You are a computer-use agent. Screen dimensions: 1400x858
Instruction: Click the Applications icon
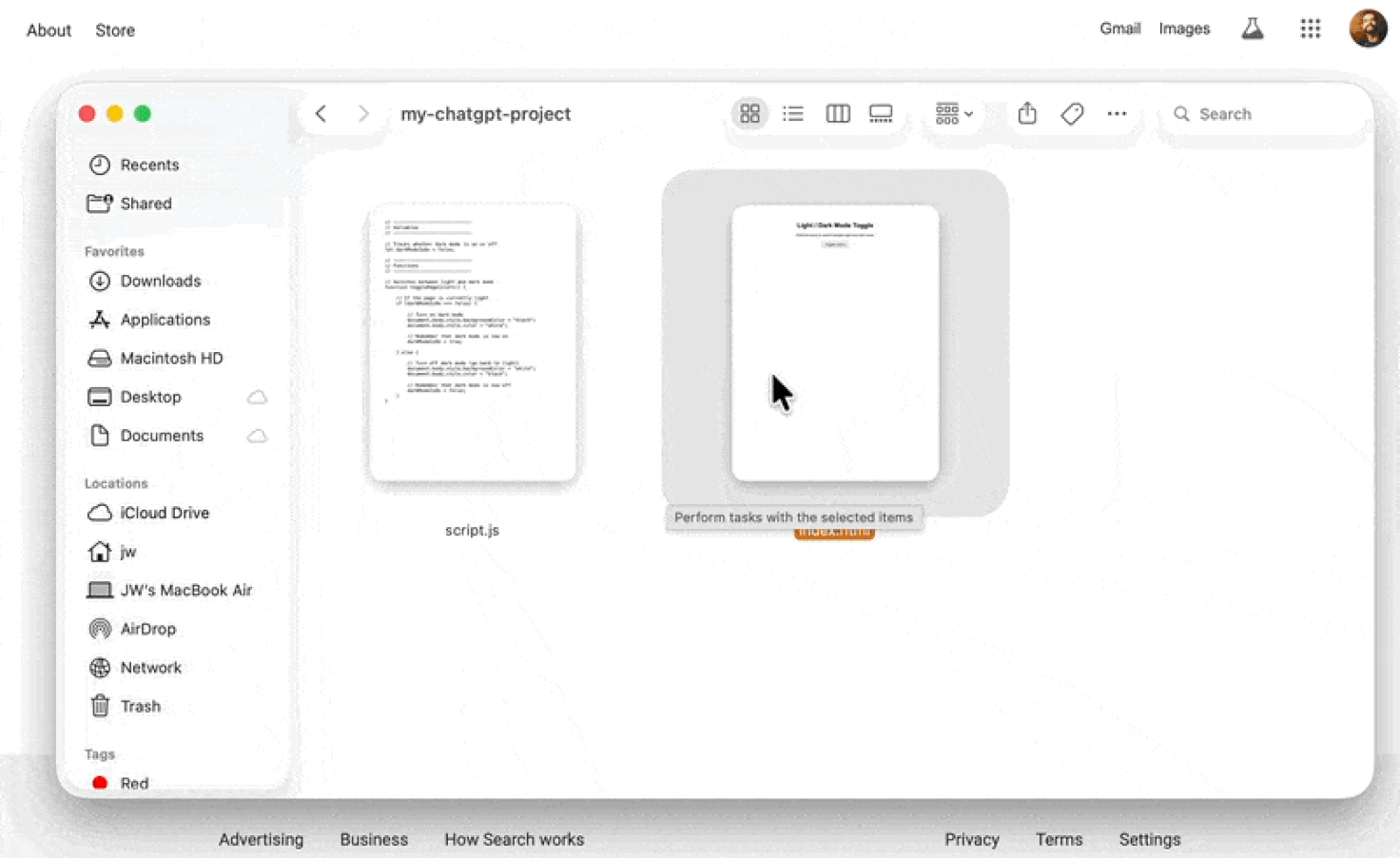point(99,320)
